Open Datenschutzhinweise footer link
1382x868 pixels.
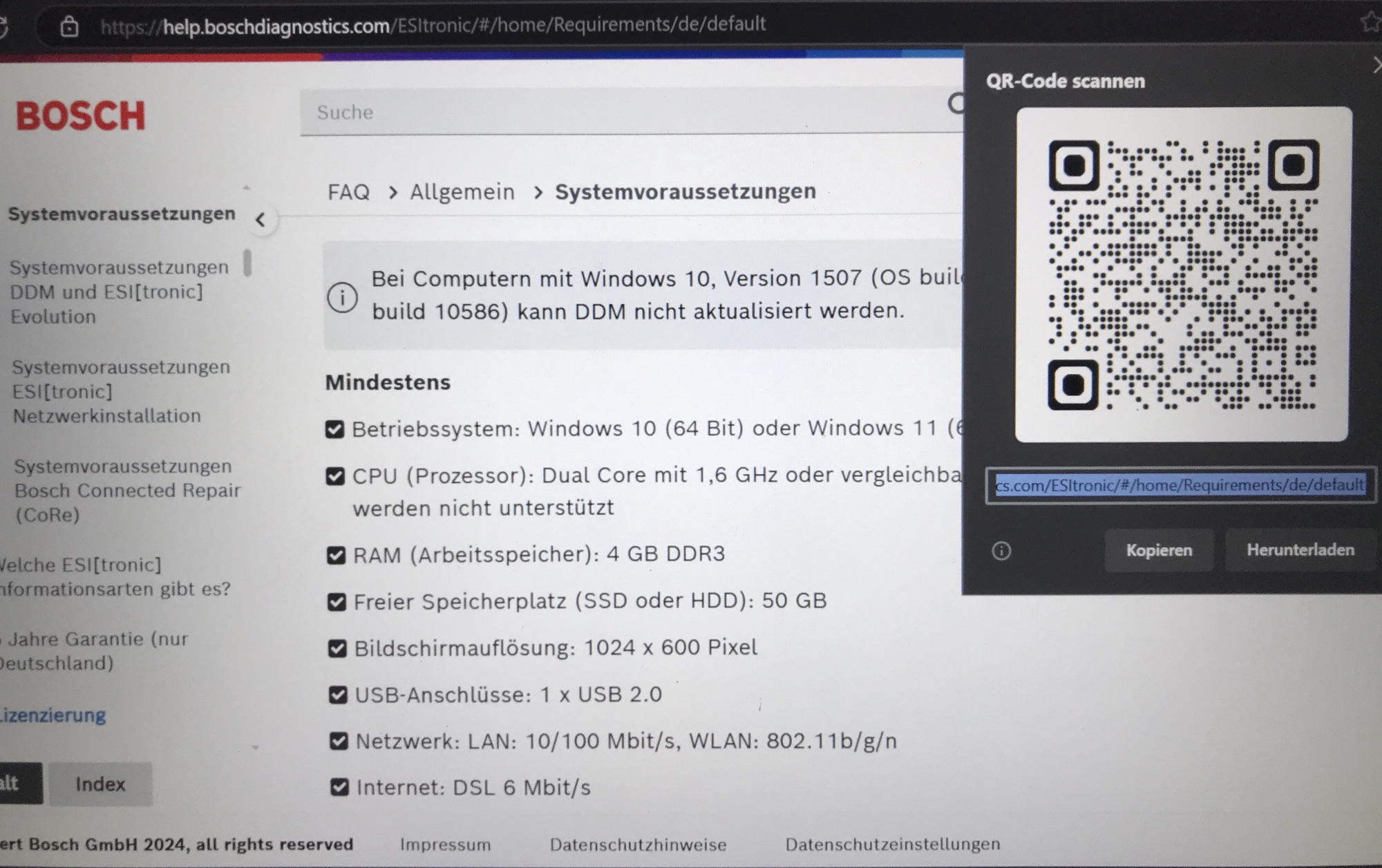pyautogui.click(x=638, y=845)
